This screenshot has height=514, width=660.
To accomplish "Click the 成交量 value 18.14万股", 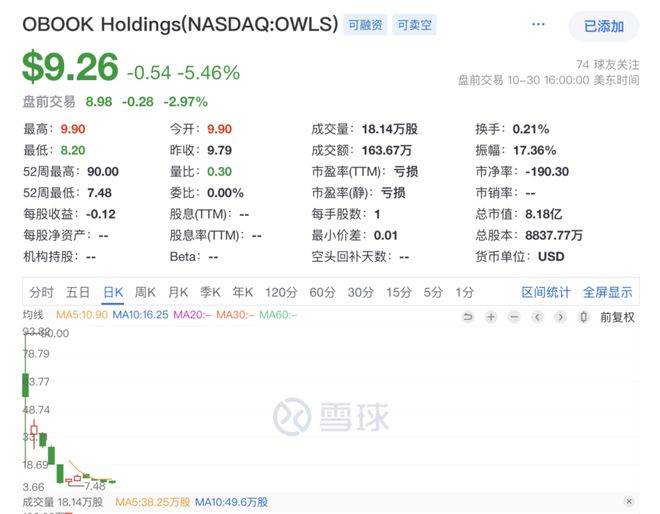I will coord(390,129).
